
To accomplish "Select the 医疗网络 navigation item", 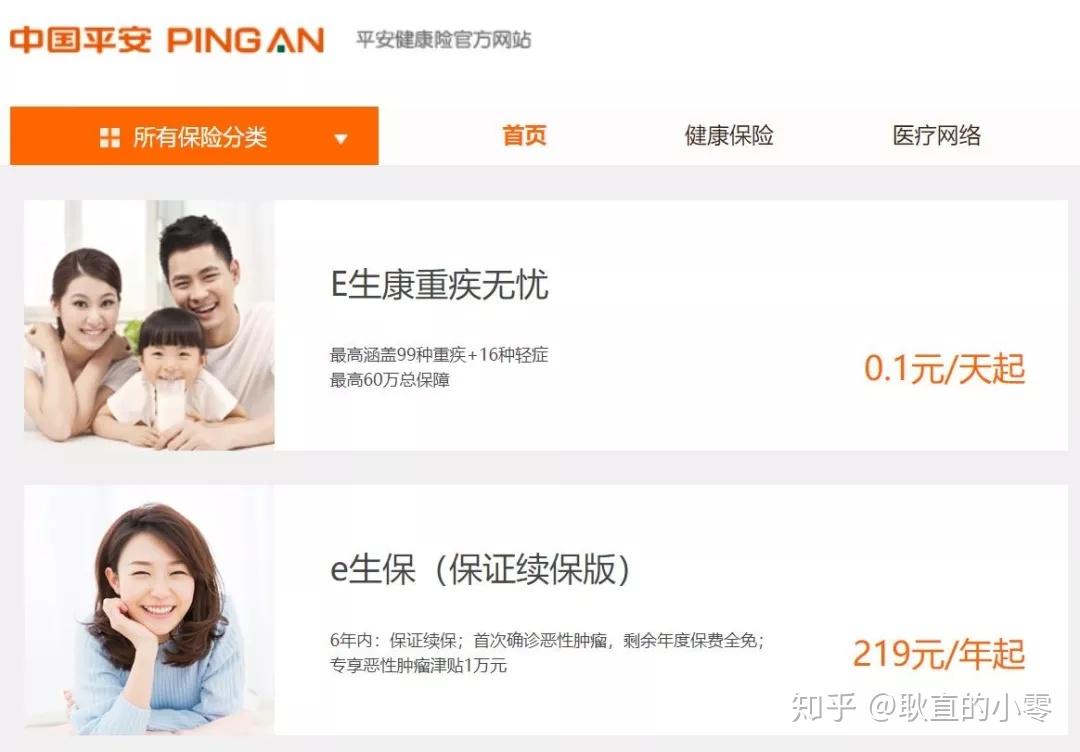I will [x=937, y=135].
